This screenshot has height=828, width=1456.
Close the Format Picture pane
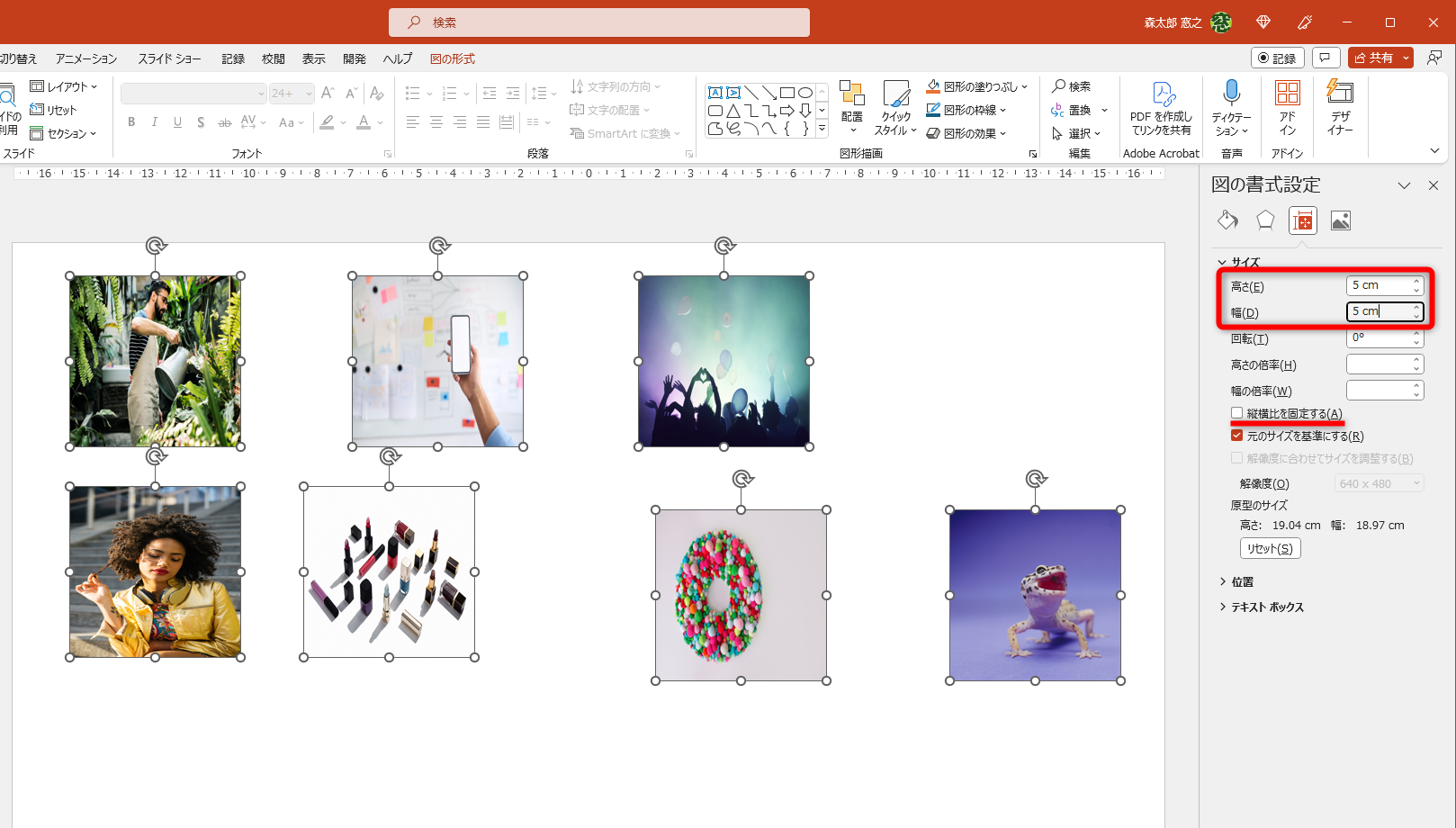tap(1434, 185)
